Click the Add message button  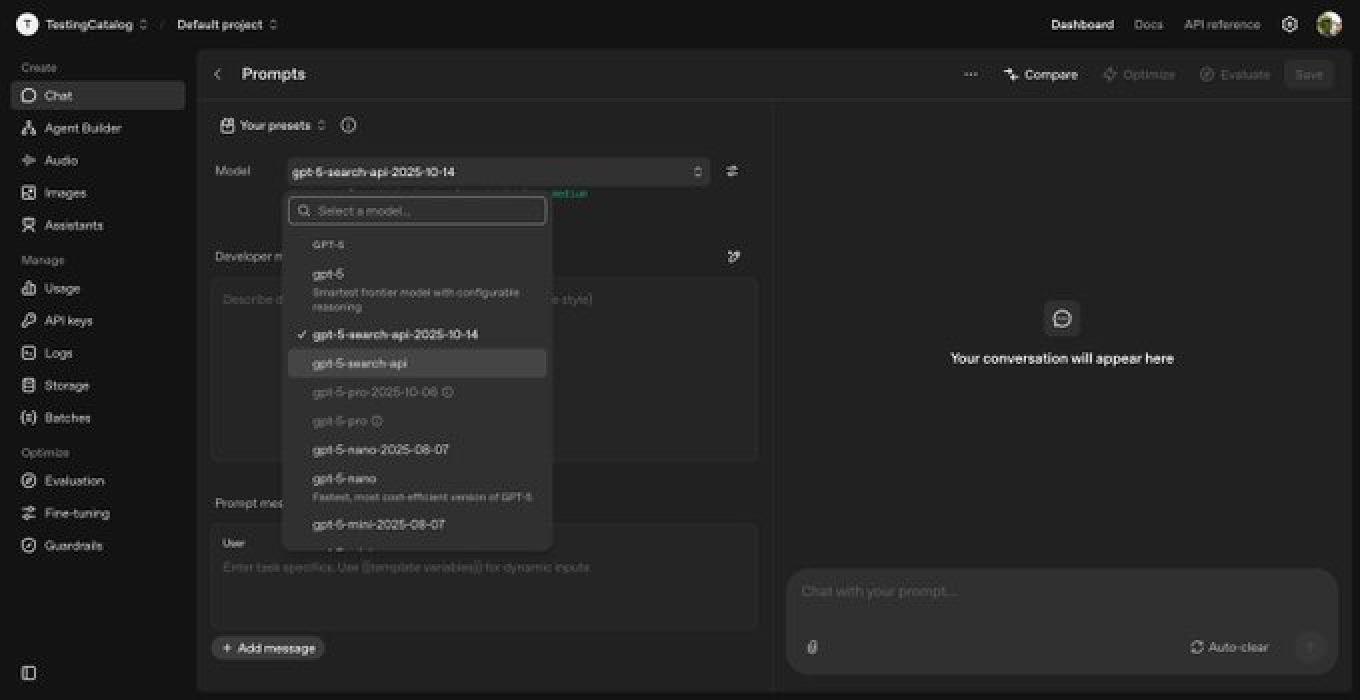268,648
